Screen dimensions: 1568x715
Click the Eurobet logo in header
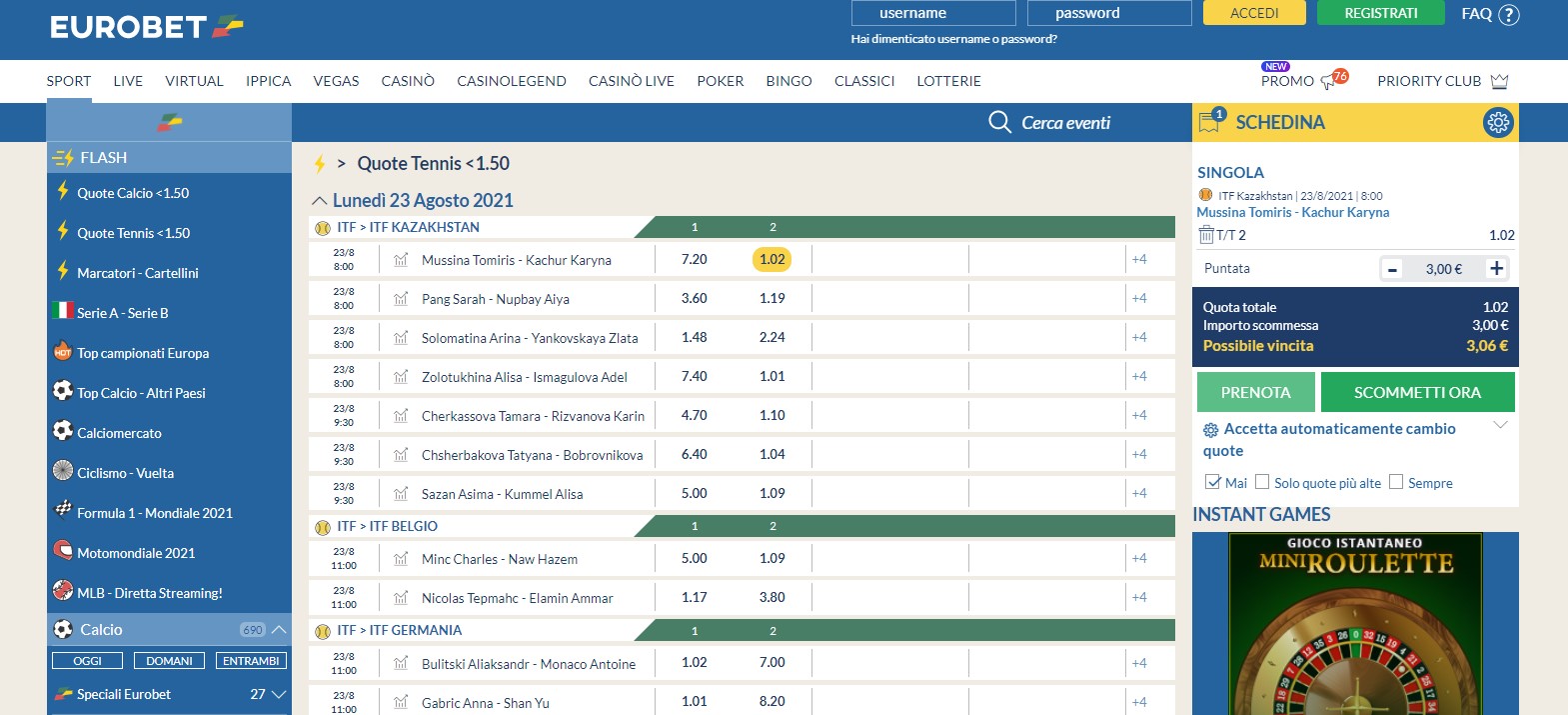(x=146, y=27)
